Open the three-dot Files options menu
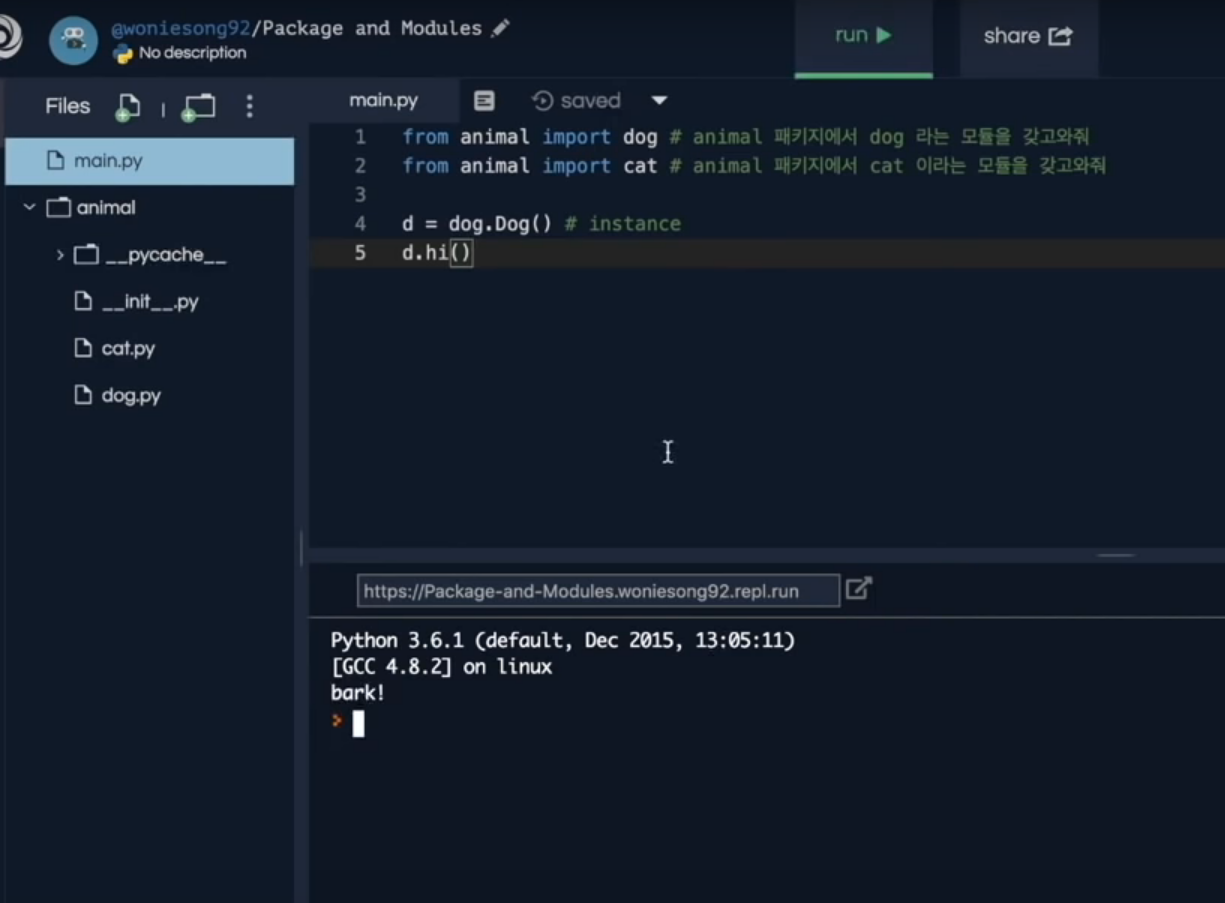Viewport: 1225px width, 903px height. coord(249,106)
